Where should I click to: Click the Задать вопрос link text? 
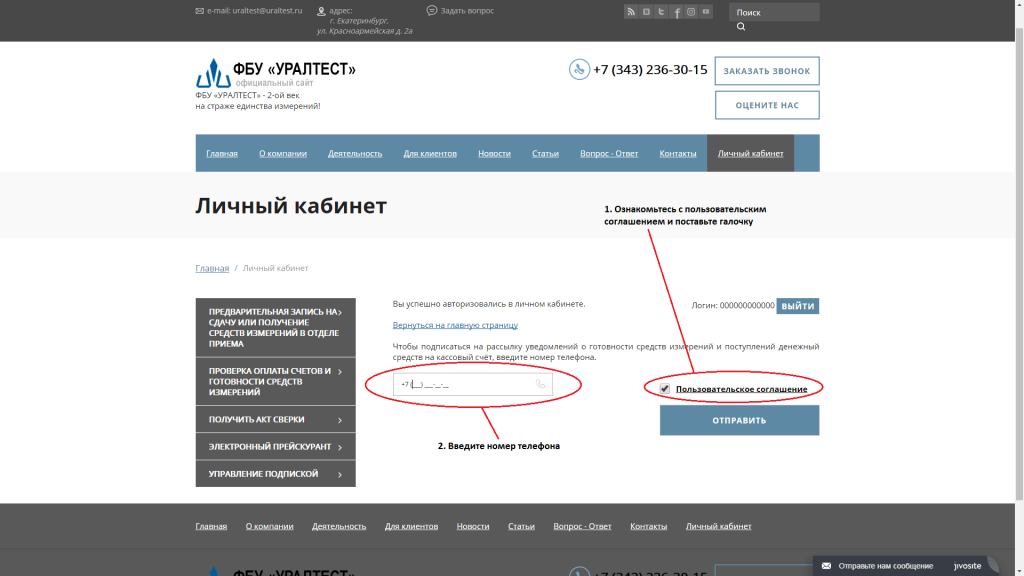point(467,10)
